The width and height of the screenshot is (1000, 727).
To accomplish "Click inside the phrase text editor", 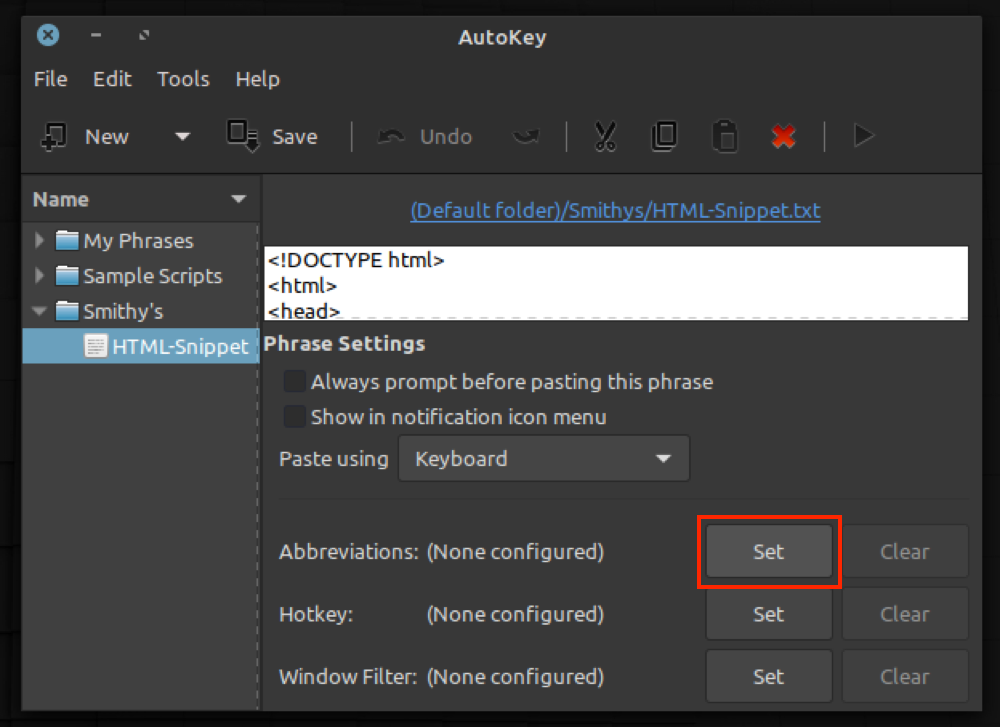I will pos(616,283).
